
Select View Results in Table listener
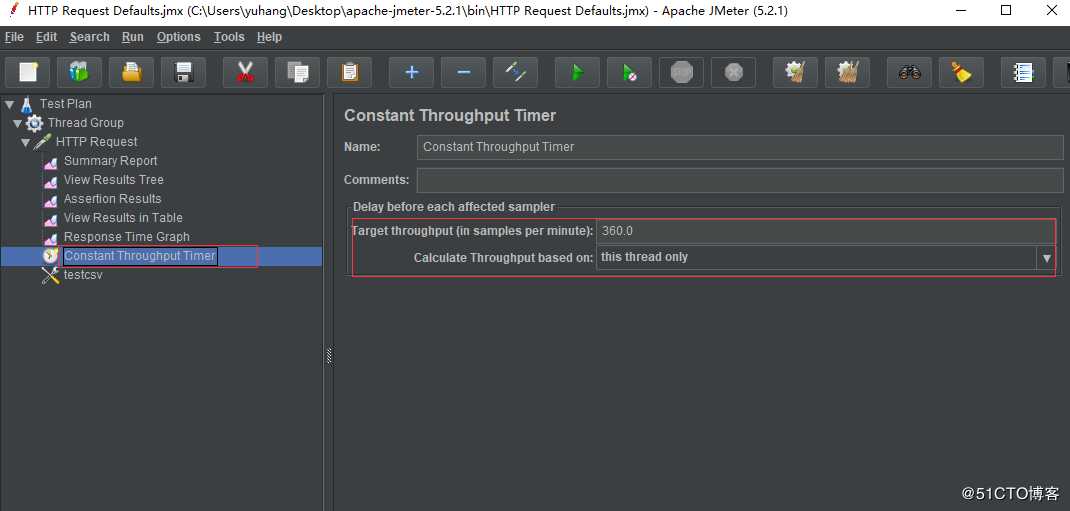coord(123,218)
